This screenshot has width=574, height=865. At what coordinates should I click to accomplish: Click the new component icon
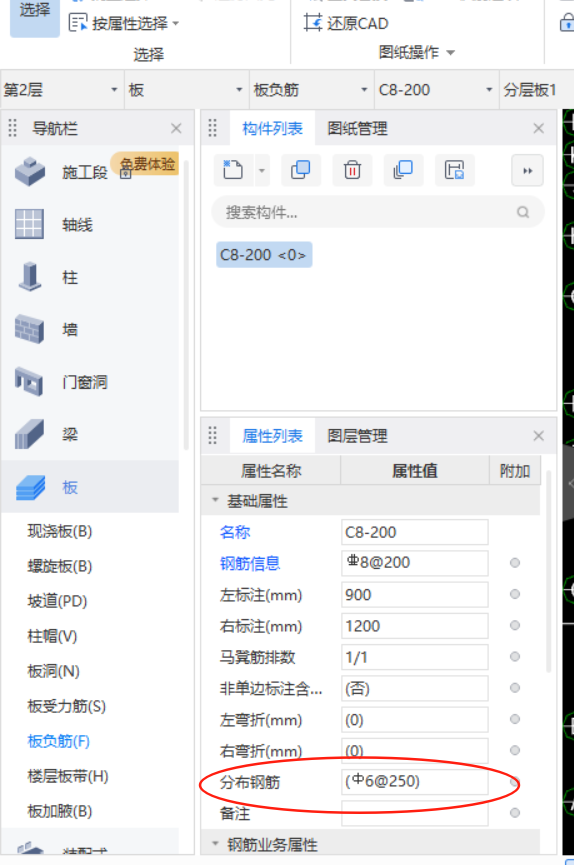[x=233, y=170]
